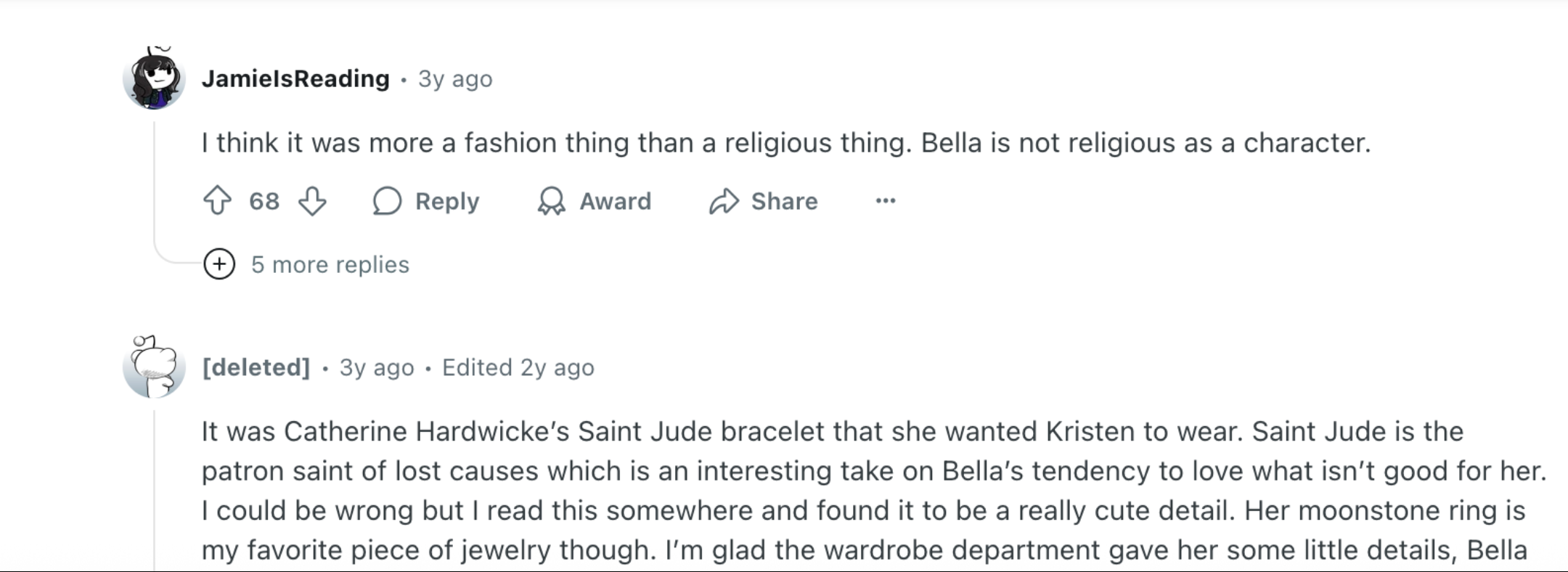
Task: Click the Share arrow icon
Action: 723,201
